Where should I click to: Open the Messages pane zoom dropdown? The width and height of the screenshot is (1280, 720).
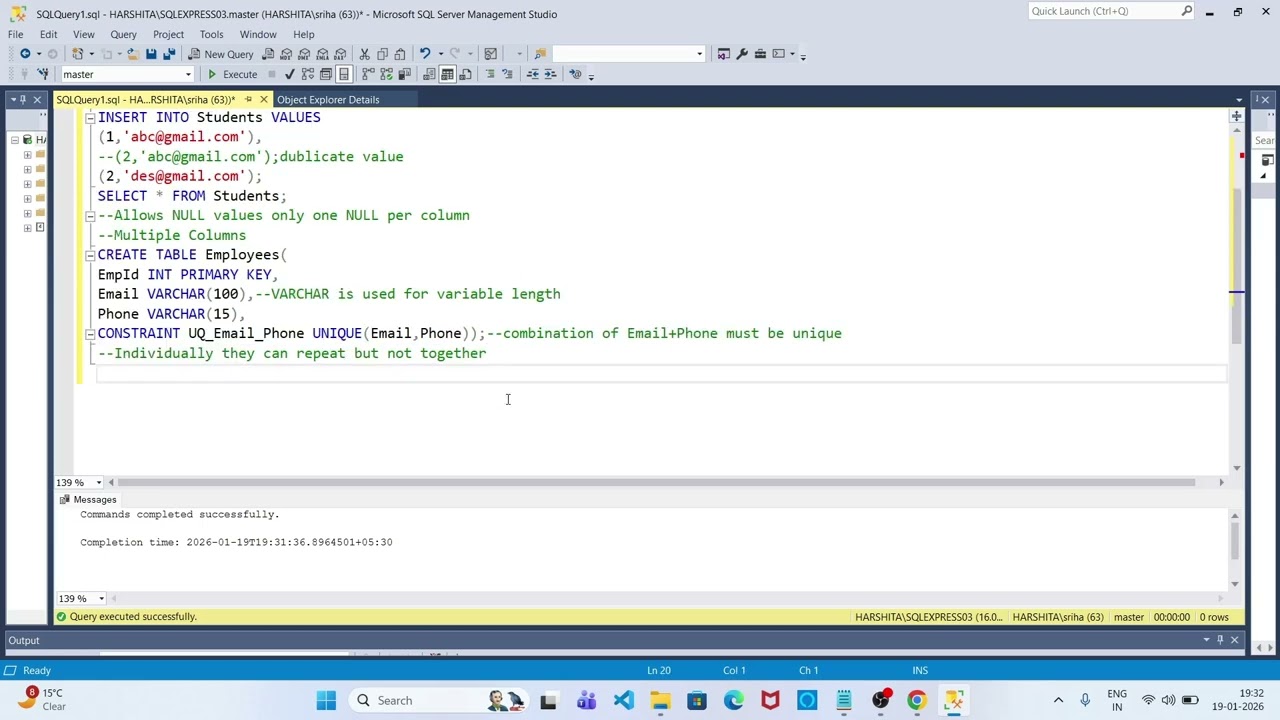coord(101,599)
